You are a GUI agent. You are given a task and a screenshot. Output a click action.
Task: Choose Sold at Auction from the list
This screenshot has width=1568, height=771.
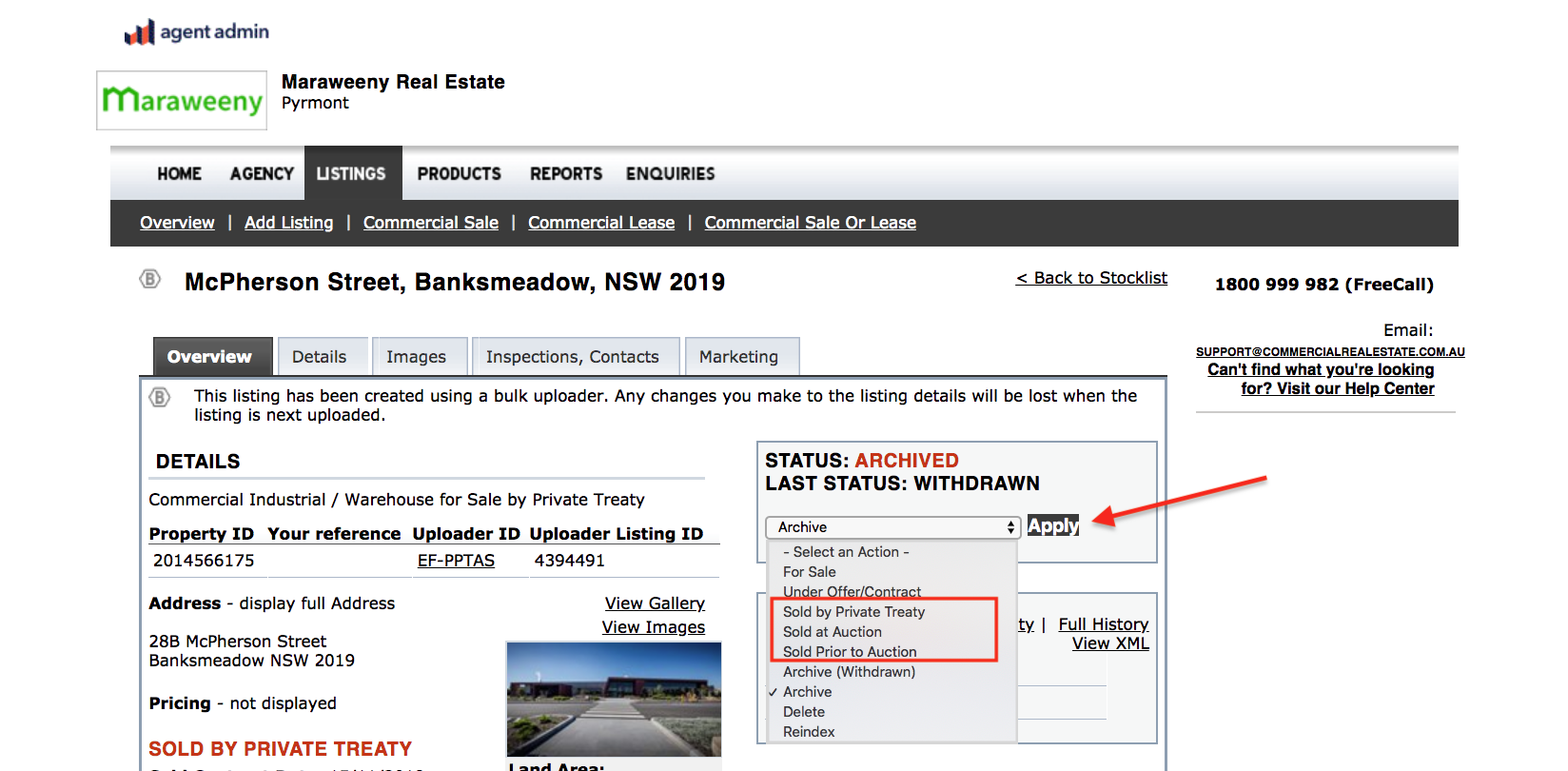tap(832, 632)
